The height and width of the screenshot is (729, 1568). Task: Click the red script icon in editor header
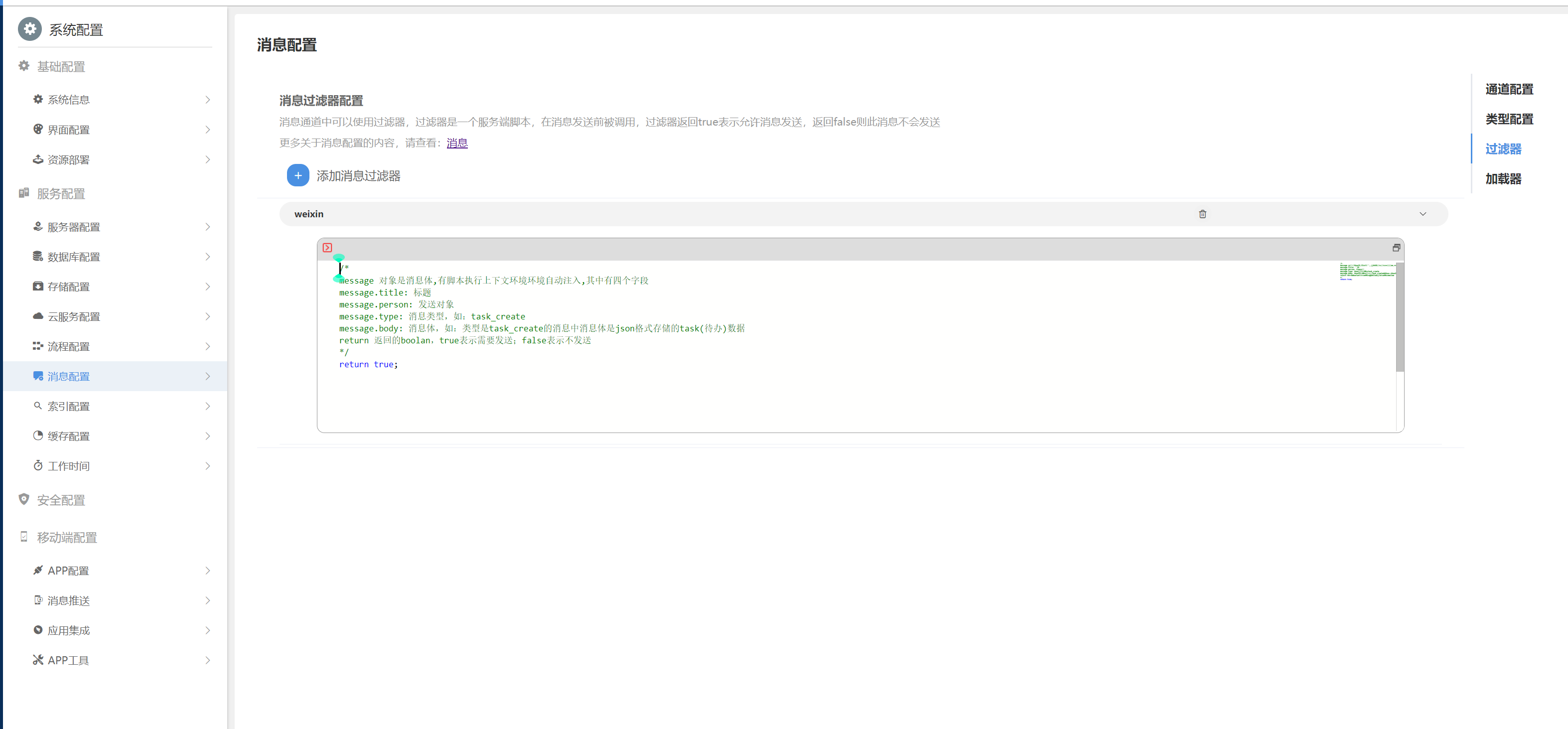tap(327, 248)
